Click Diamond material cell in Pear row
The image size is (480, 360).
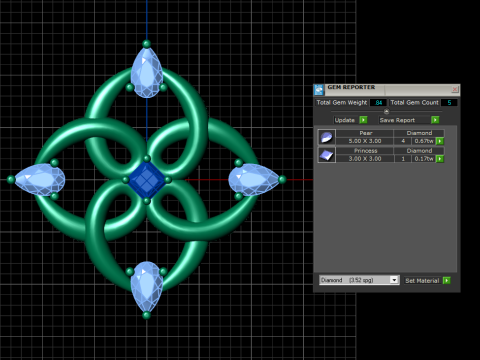tap(419, 133)
